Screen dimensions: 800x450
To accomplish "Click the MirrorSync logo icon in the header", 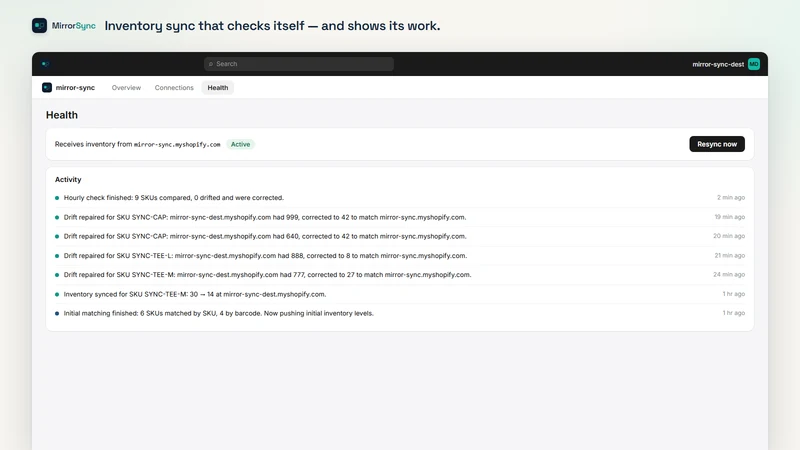I will 39,26.
